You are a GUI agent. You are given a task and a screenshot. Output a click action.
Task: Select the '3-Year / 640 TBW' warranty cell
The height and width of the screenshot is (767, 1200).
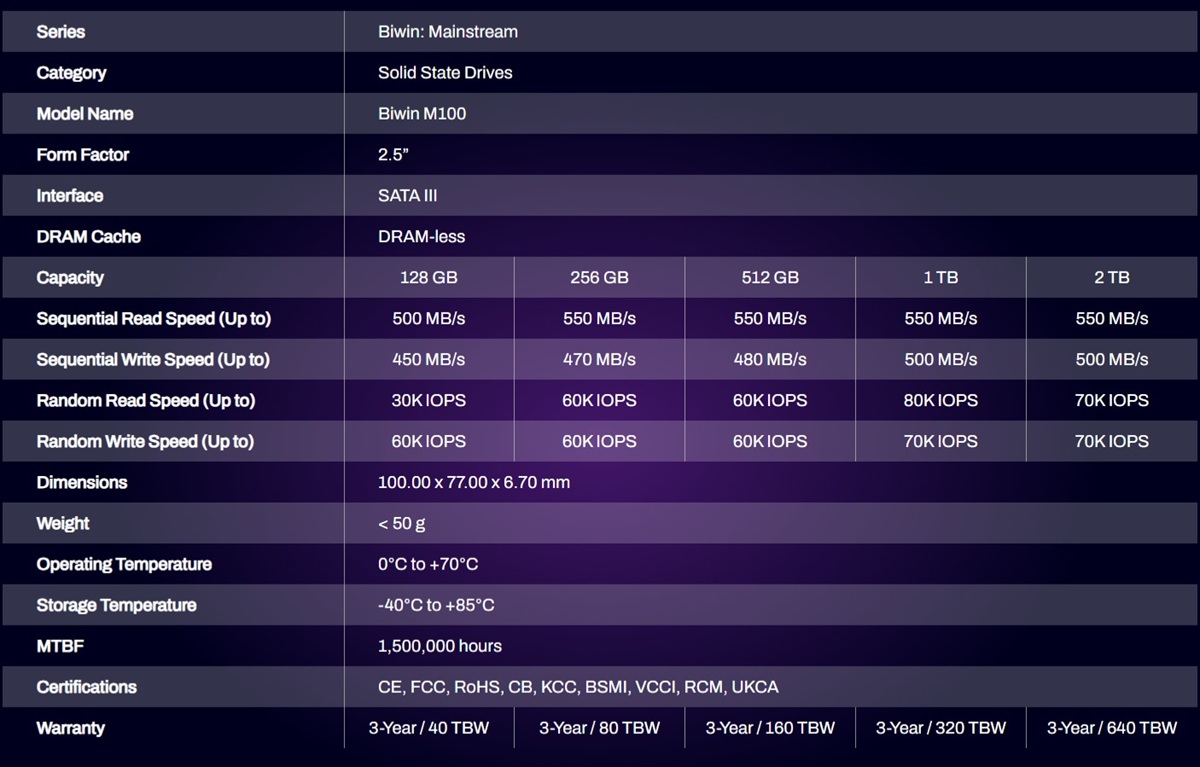click(x=1111, y=729)
